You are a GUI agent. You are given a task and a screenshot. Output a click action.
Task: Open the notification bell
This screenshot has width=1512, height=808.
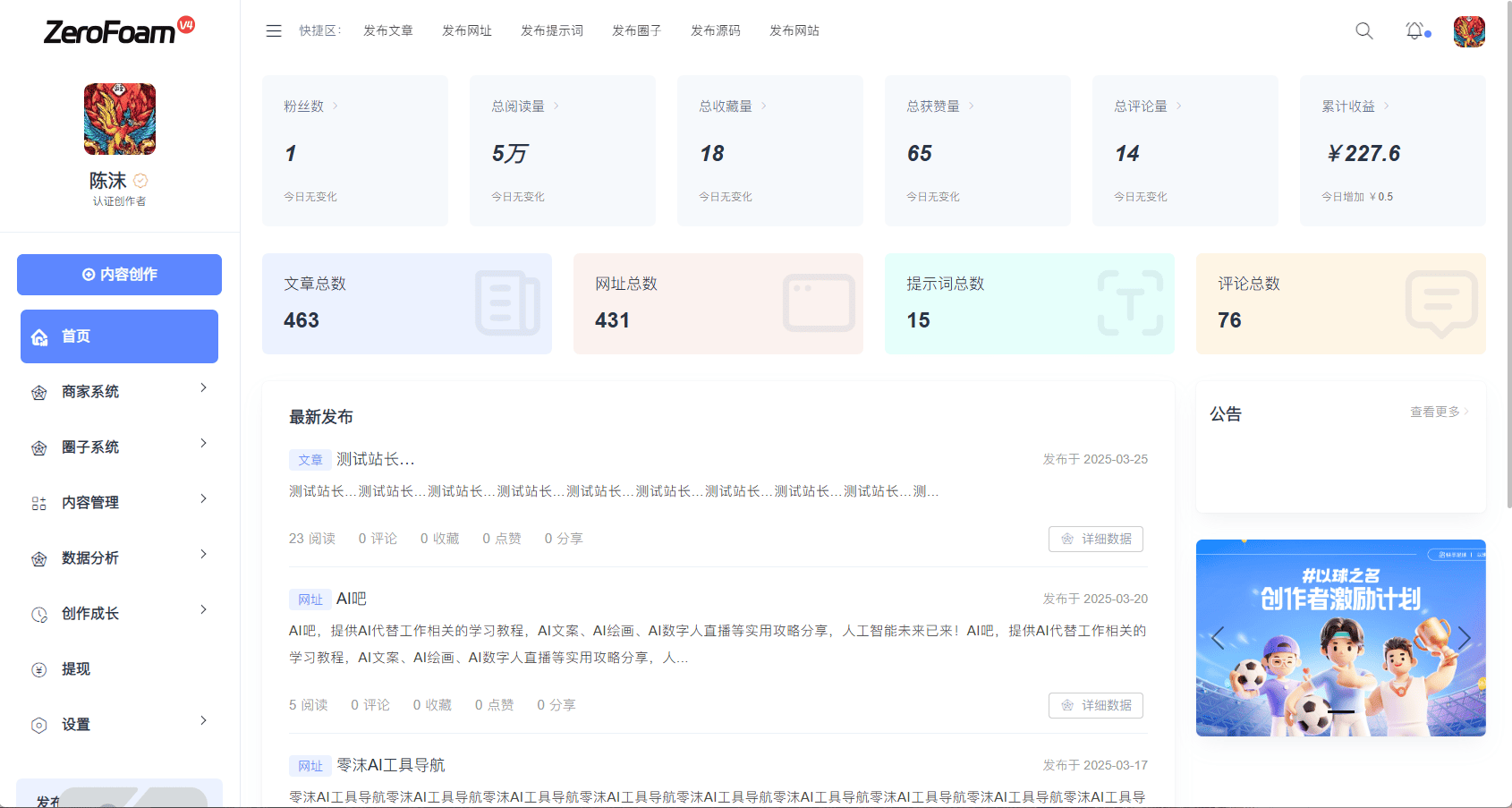click(1414, 30)
